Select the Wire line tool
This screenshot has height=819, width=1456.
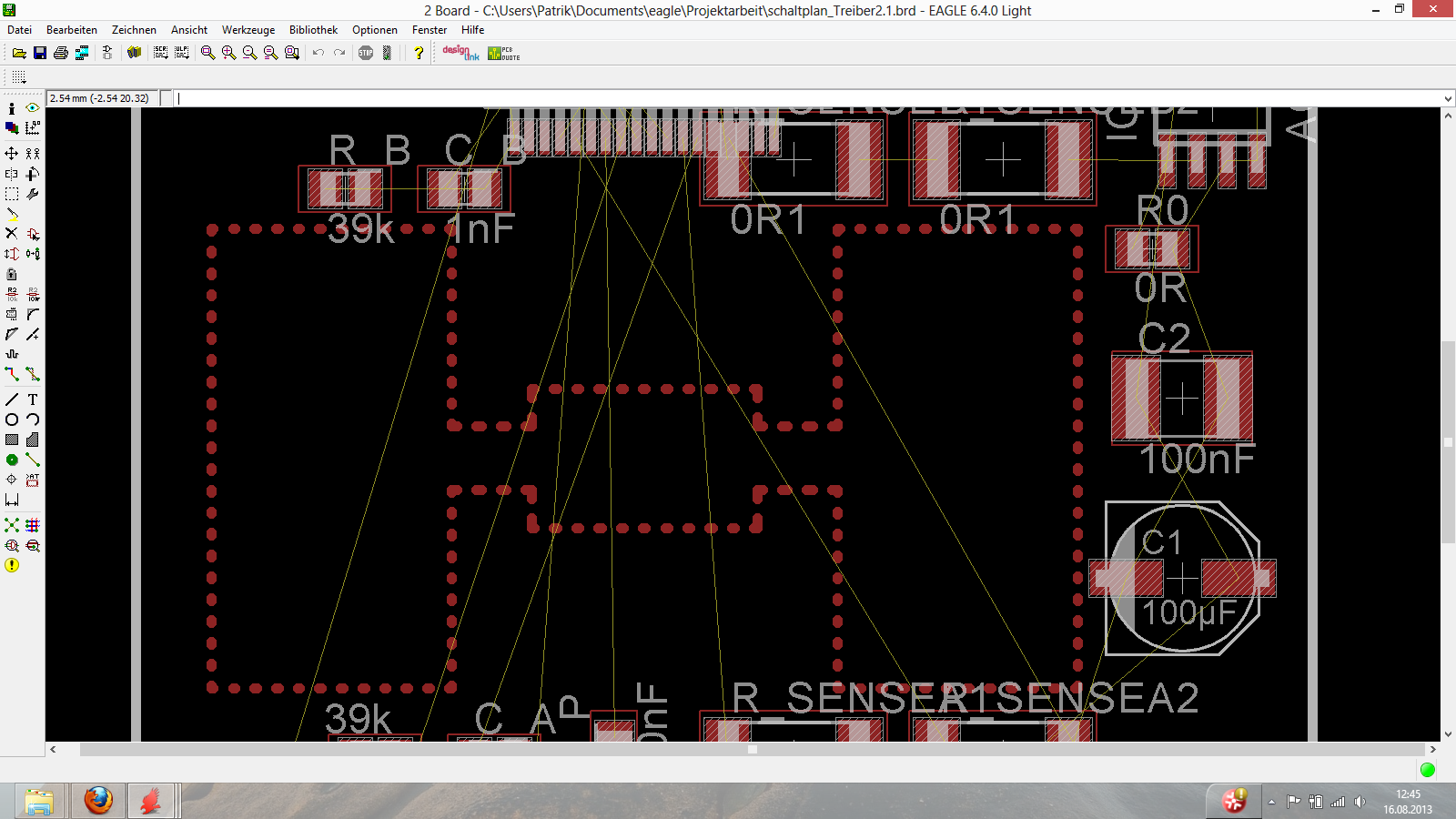[12, 399]
